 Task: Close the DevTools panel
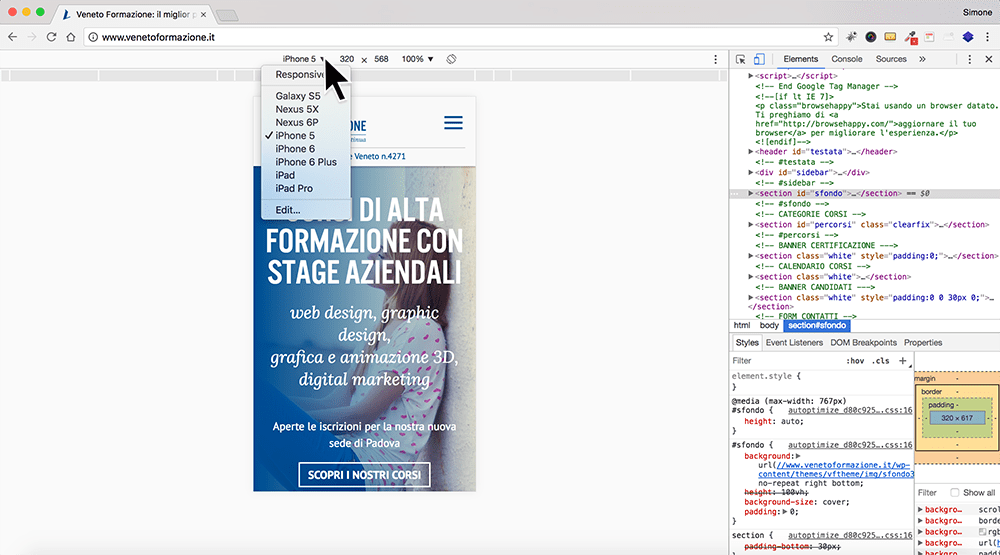(989, 59)
